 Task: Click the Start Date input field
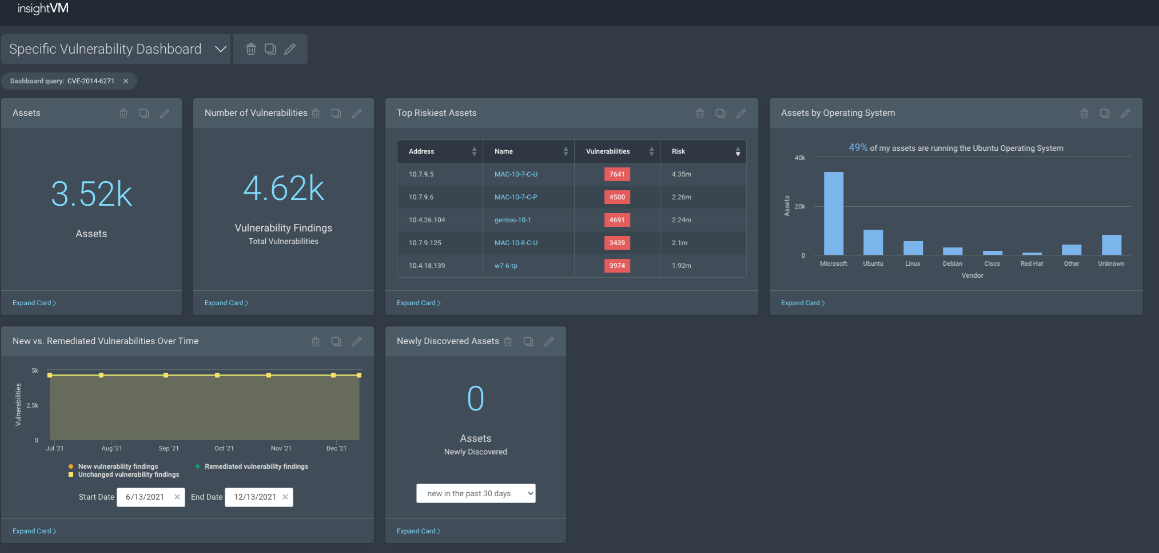(x=145, y=497)
